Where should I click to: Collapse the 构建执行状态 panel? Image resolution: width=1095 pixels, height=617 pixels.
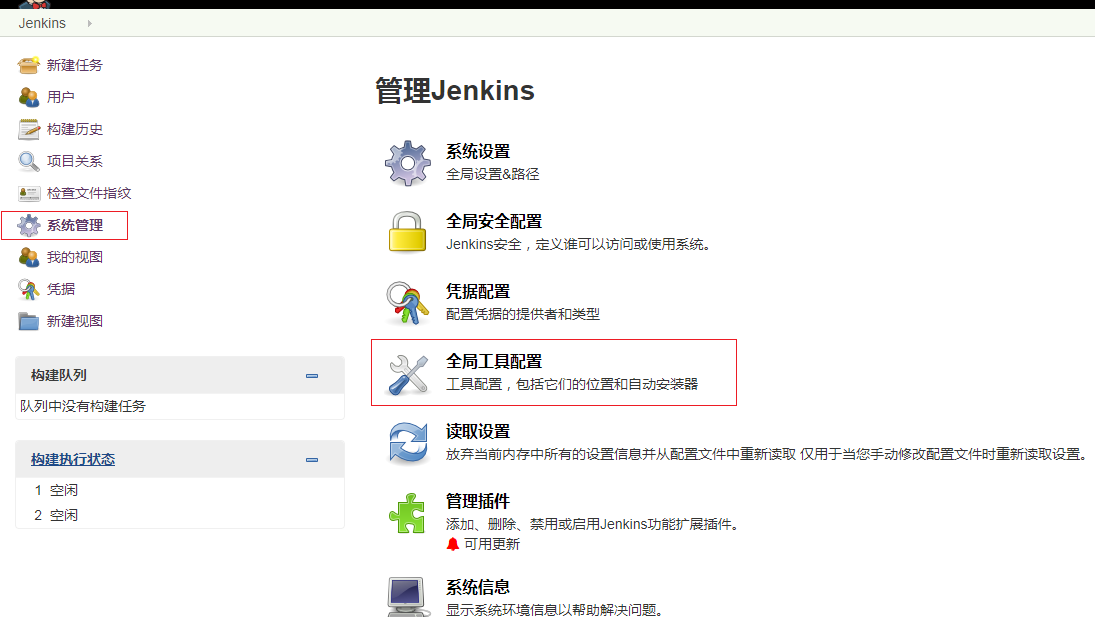pyautogui.click(x=312, y=459)
